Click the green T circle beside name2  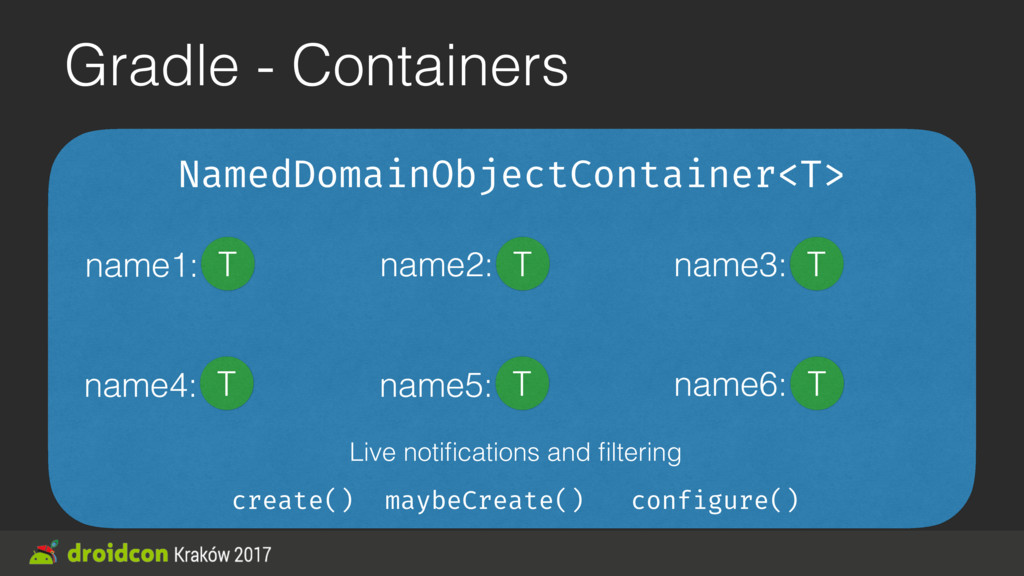pos(522,264)
